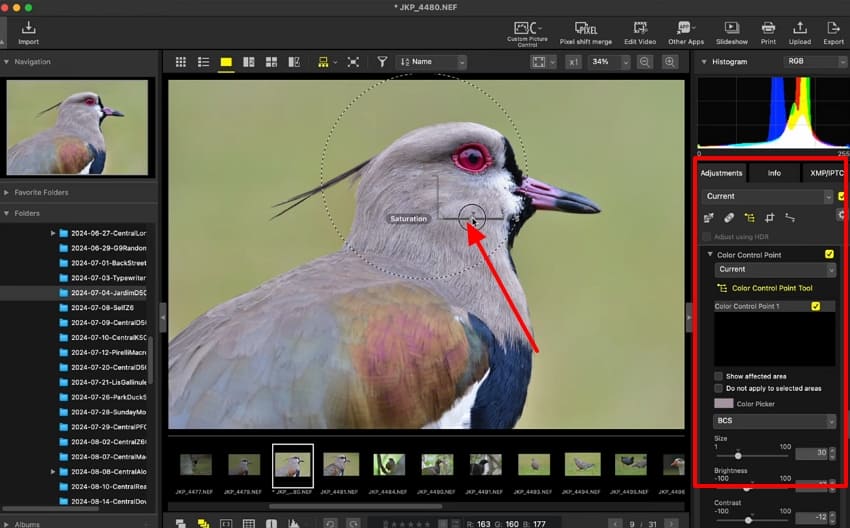Open Custom Picture Control
The width and height of the screenshot is (850, 528).
click(527, 33)
